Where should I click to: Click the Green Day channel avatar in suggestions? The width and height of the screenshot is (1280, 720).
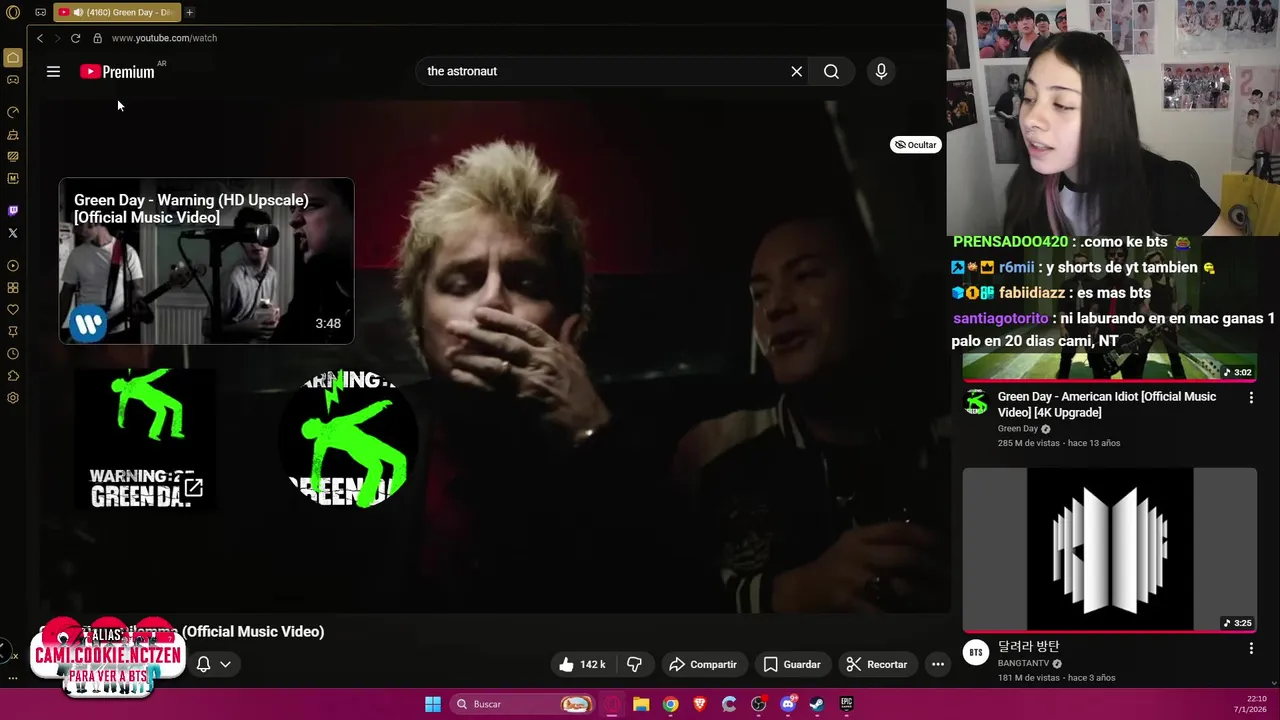pos(976,402)
